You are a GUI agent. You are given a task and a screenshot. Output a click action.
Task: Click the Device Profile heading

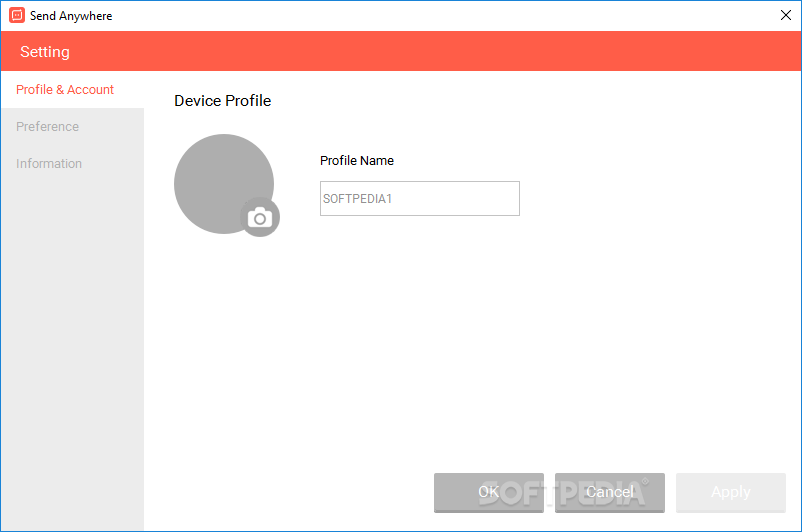[222, 101]
